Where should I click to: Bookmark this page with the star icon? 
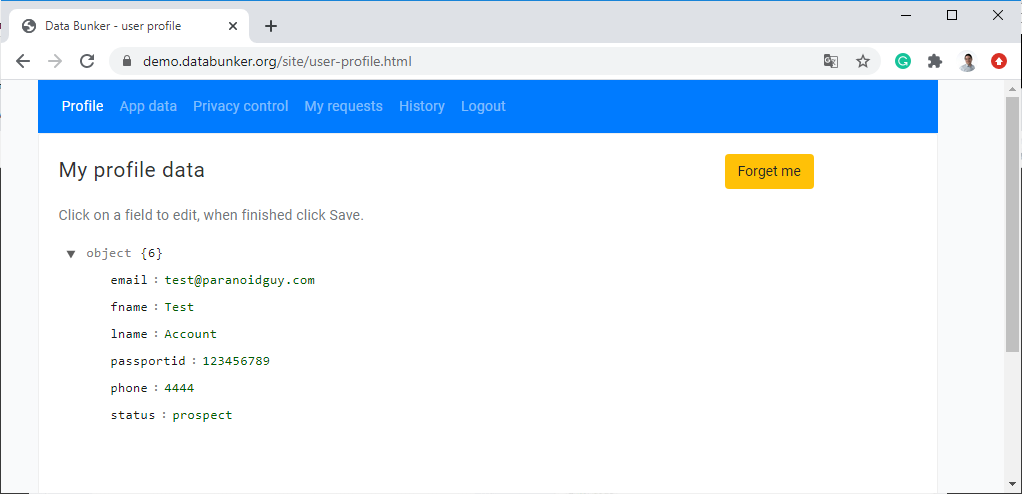coord(863,61)
